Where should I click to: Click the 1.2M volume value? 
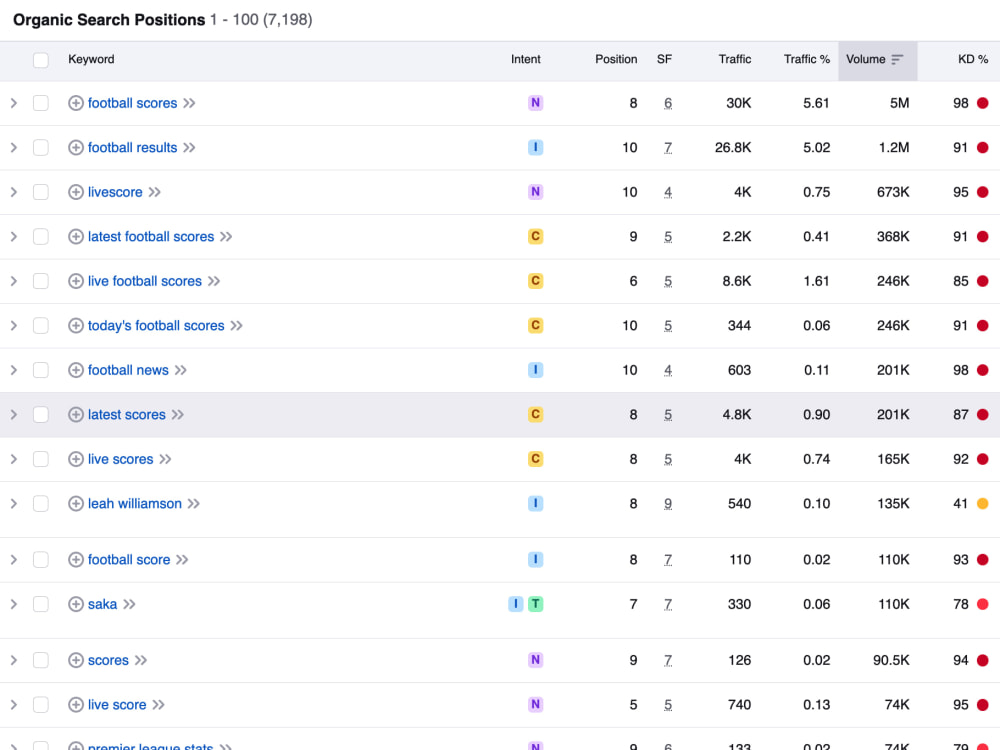pos(894,148)
